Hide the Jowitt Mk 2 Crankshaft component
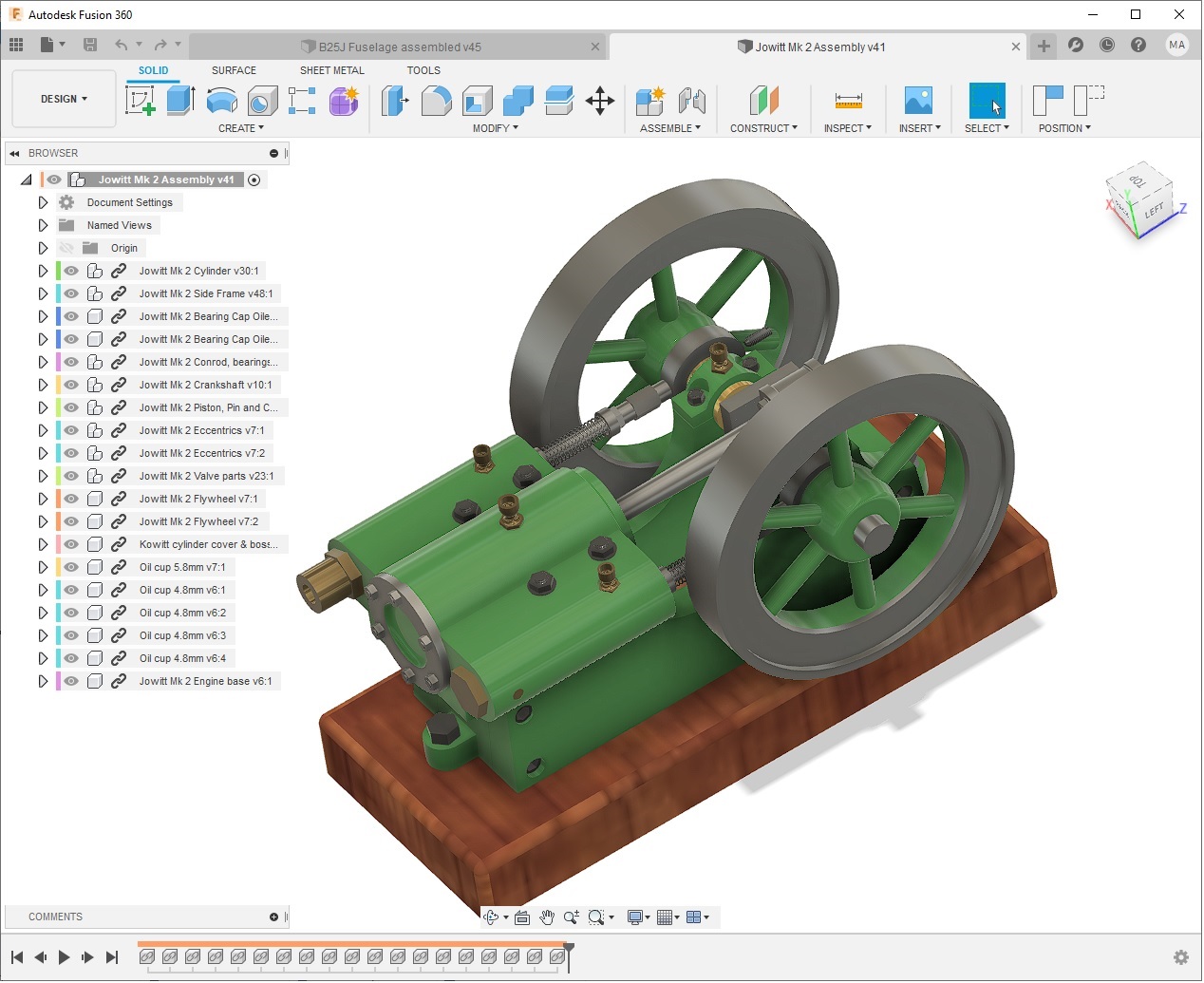This screenshot has height=983, width=1204. pos(71,385)
